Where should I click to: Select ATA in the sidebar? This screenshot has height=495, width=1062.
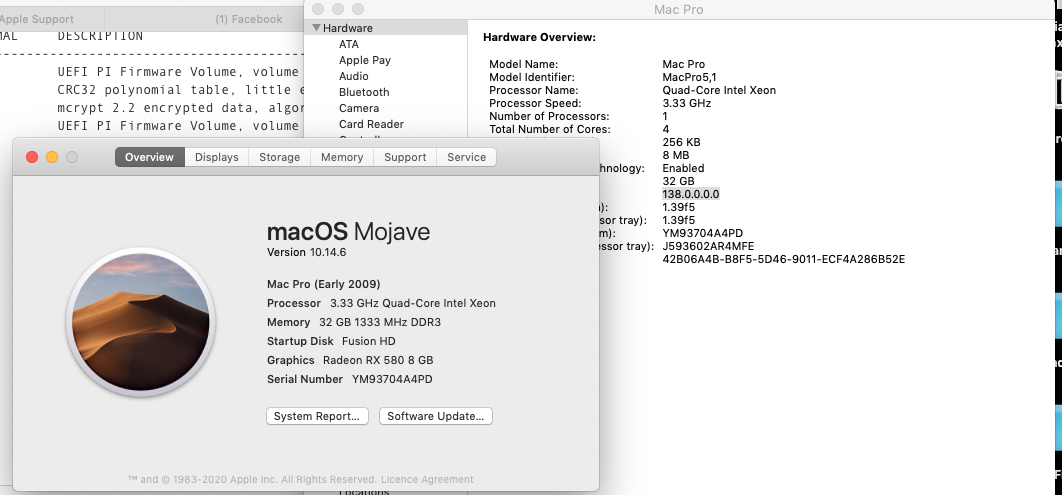click(349, 44)
